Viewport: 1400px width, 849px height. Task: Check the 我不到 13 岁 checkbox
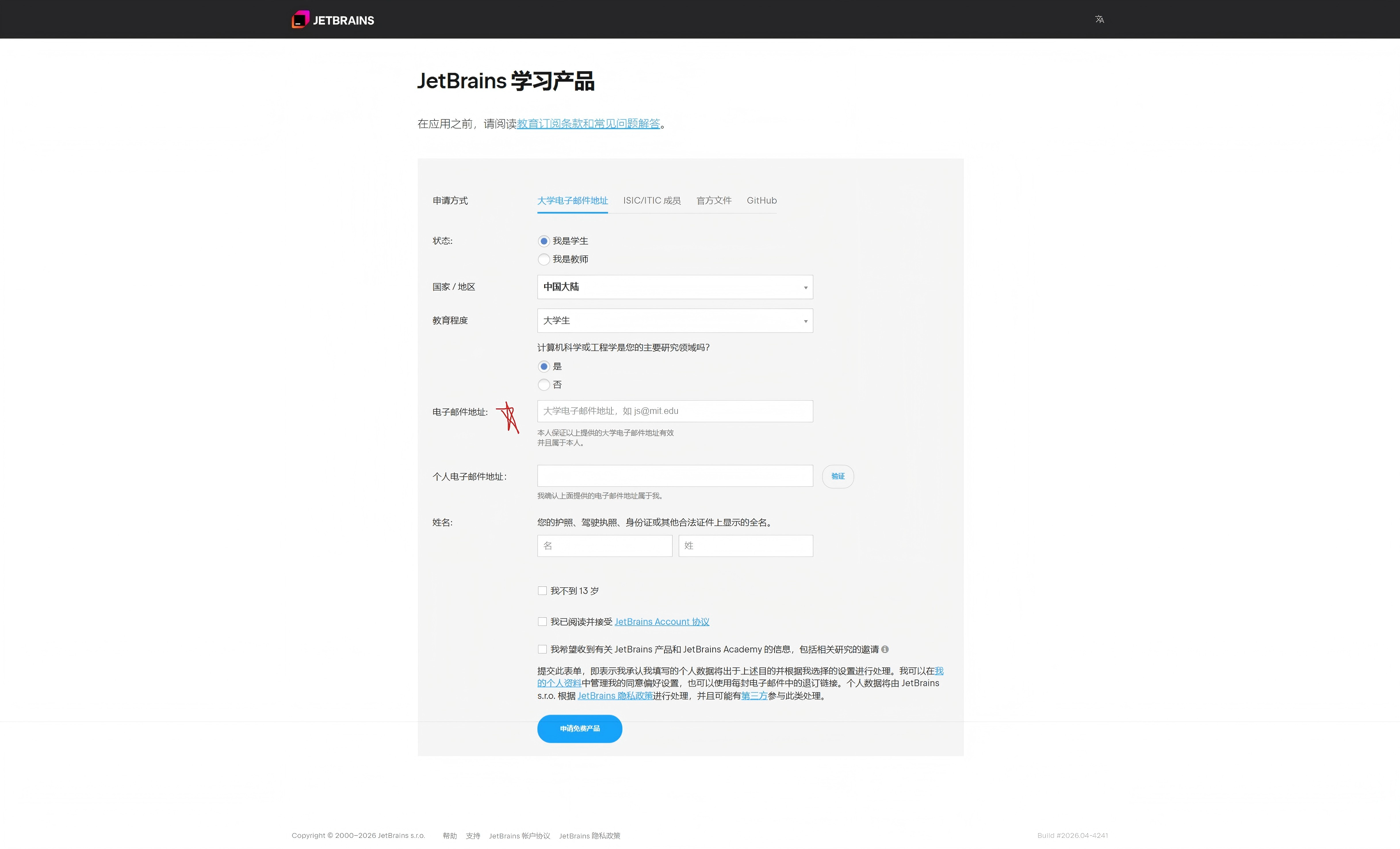542,591
